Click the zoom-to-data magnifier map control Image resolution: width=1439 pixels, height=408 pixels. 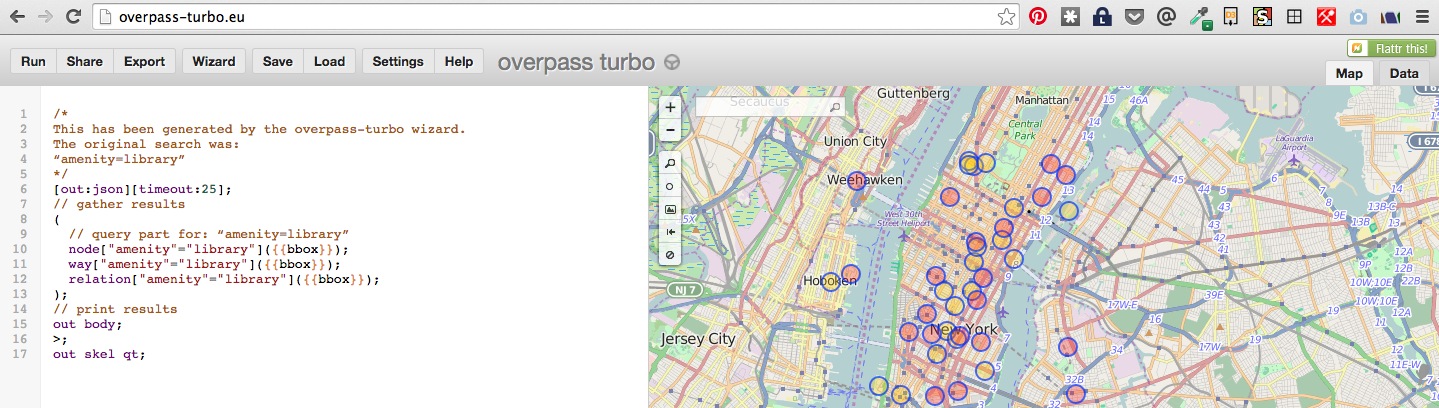pyautogui.click(x=669, y=163)
